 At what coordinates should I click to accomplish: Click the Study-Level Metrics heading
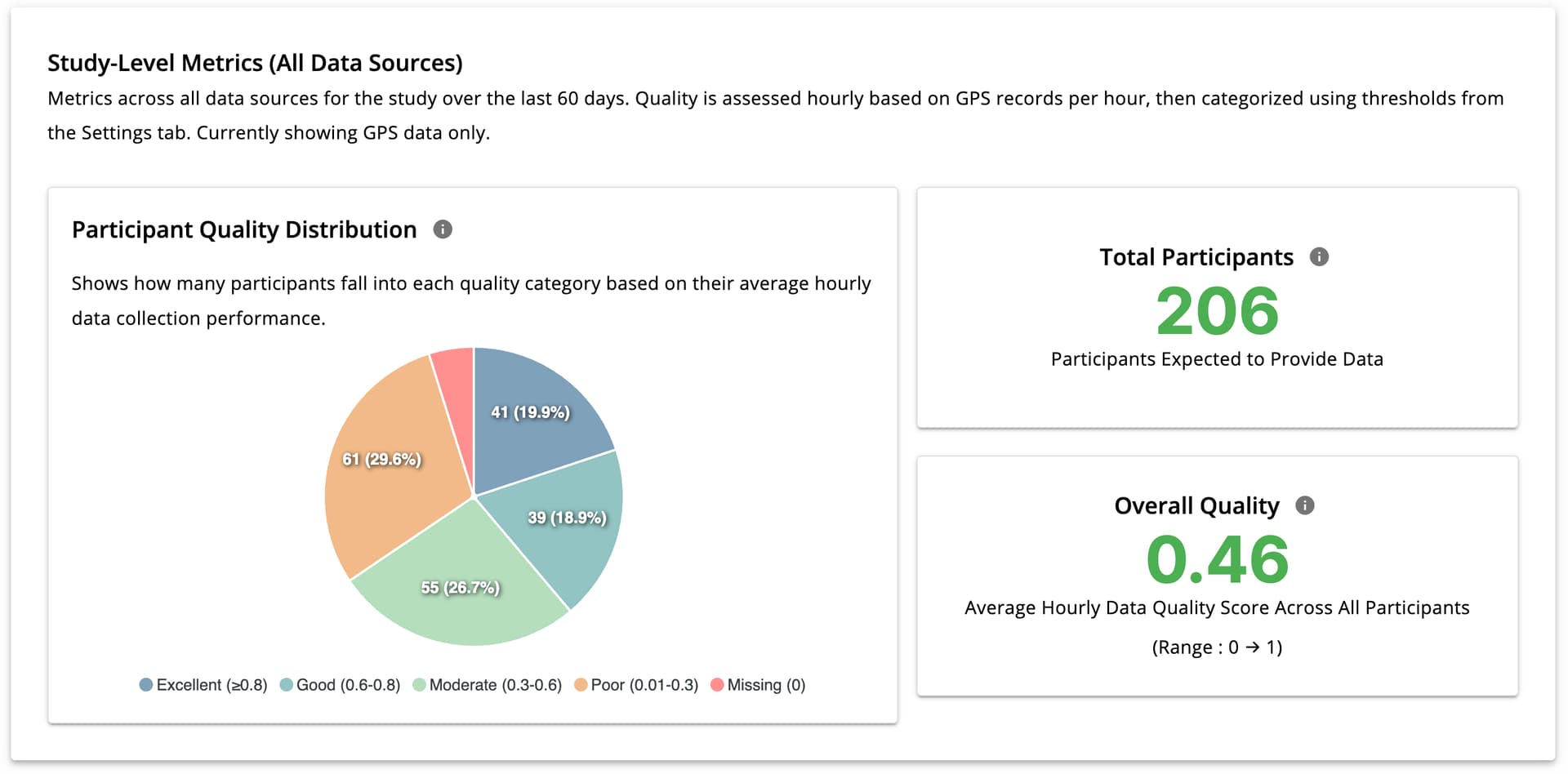coord(255,63)
